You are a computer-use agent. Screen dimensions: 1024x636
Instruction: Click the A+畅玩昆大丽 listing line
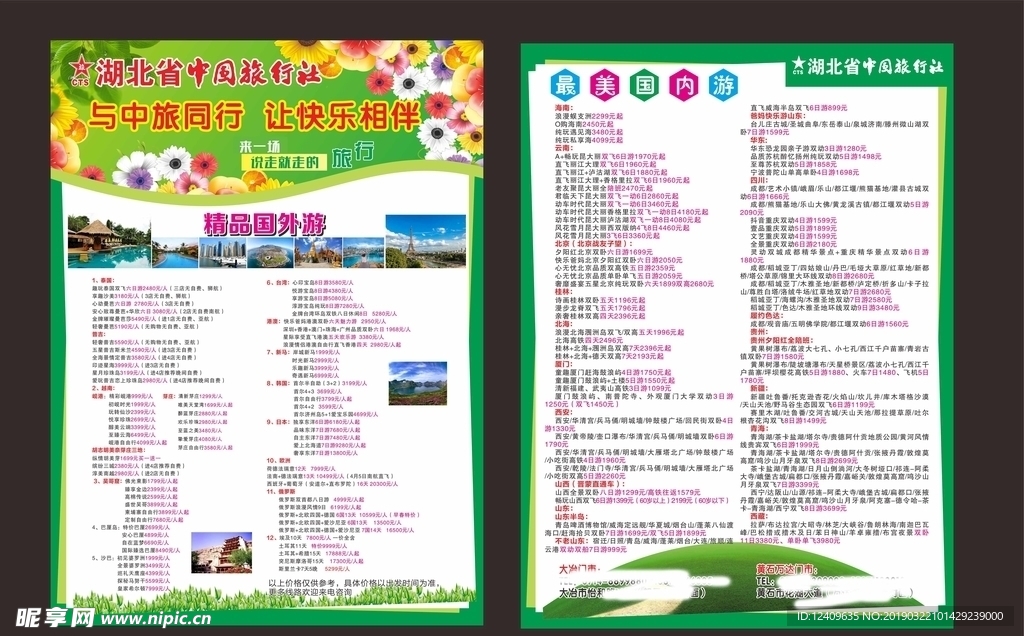pyautogui.click(x=610, y=157)
